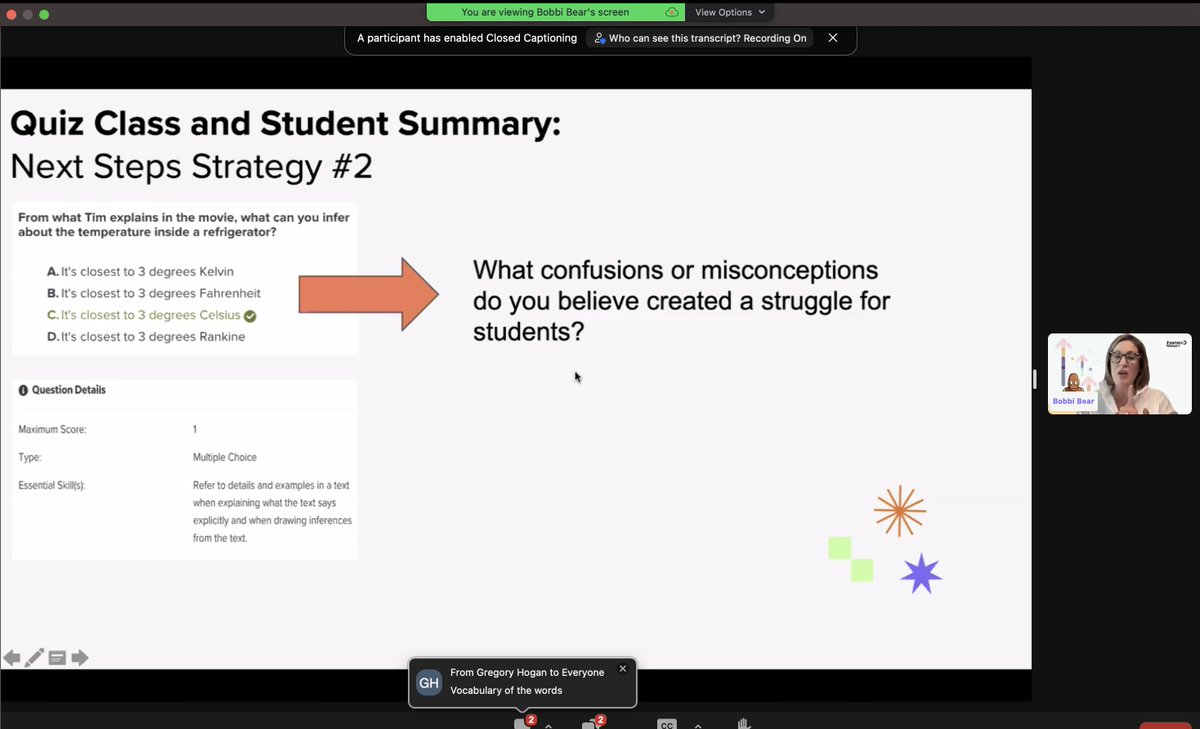The image size is (1200, 729).
Task: Open the chat icon with badge
Action: [x=524, y=722]
